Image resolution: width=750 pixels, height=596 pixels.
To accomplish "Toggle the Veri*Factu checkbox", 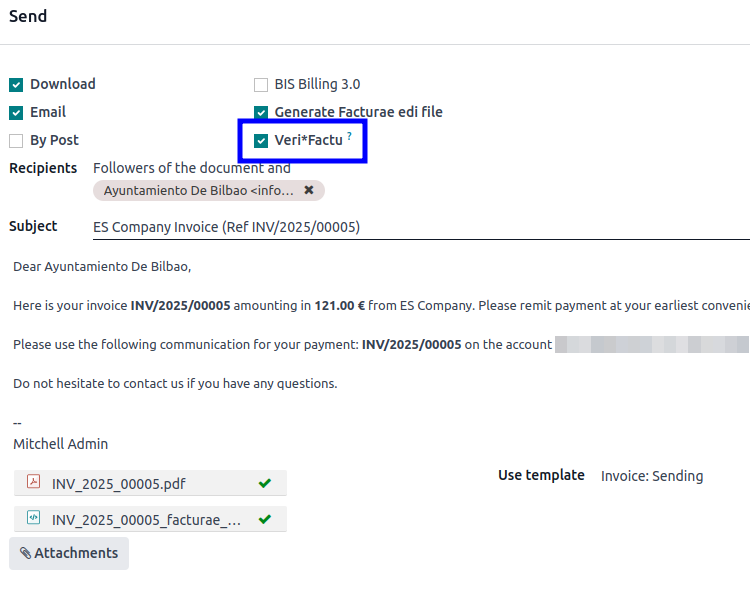I will [261, 141].
